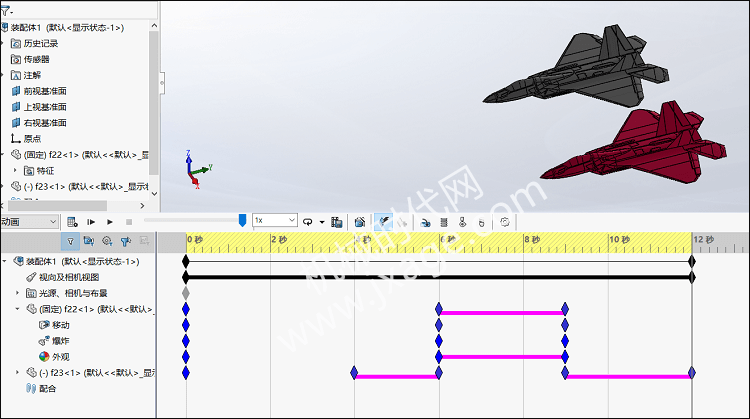The width and height of the screenshot is (750, 419).
Task: Open the Animation Wizard
Action: click(x=360, y=222)
